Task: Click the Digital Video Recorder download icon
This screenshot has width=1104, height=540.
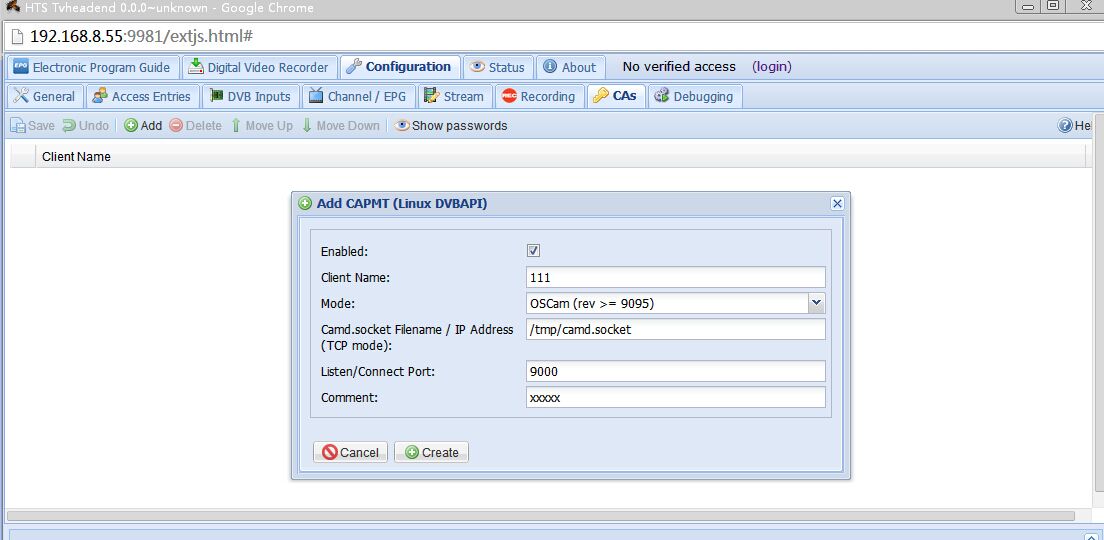Action: [196, 68]
